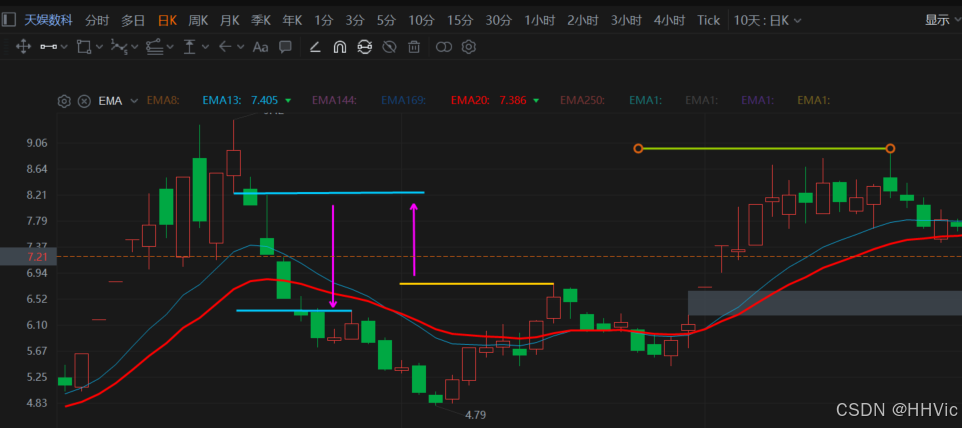This screenshot has height=428, width=962.
Task: Delete drawings with the trash icon
Action: point(415,47)
